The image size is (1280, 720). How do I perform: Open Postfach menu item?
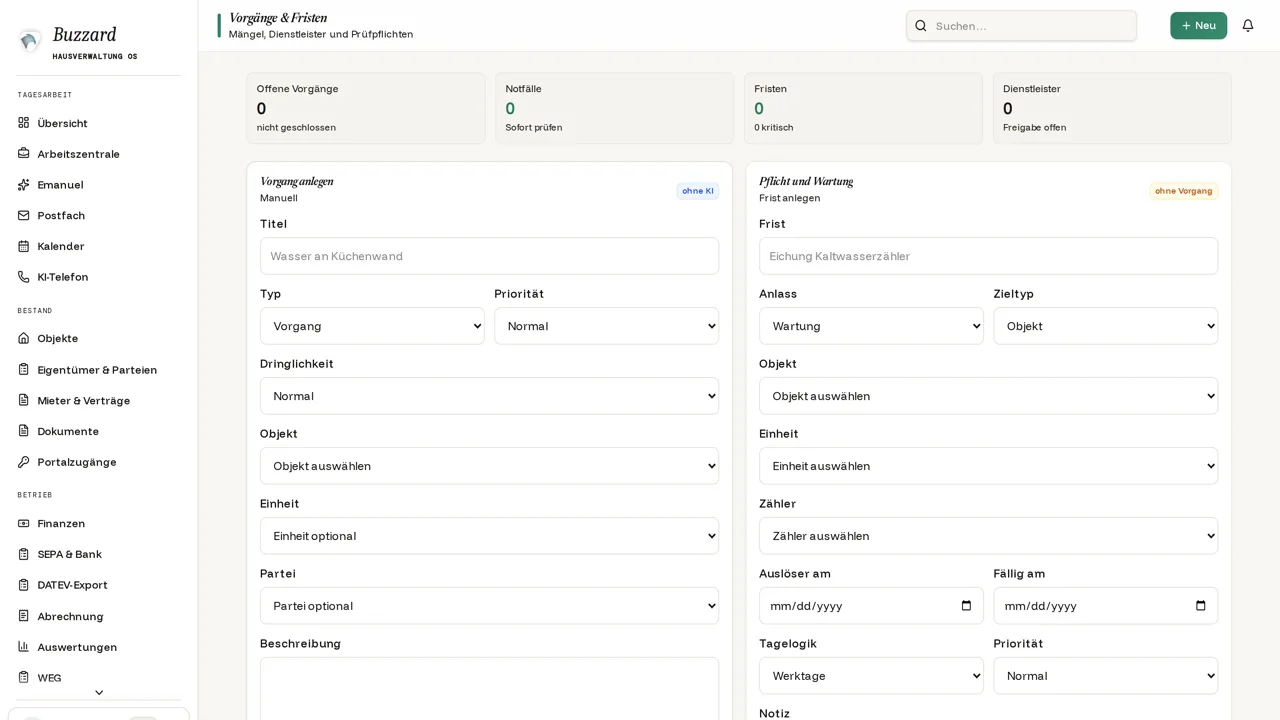coord(98,215)
